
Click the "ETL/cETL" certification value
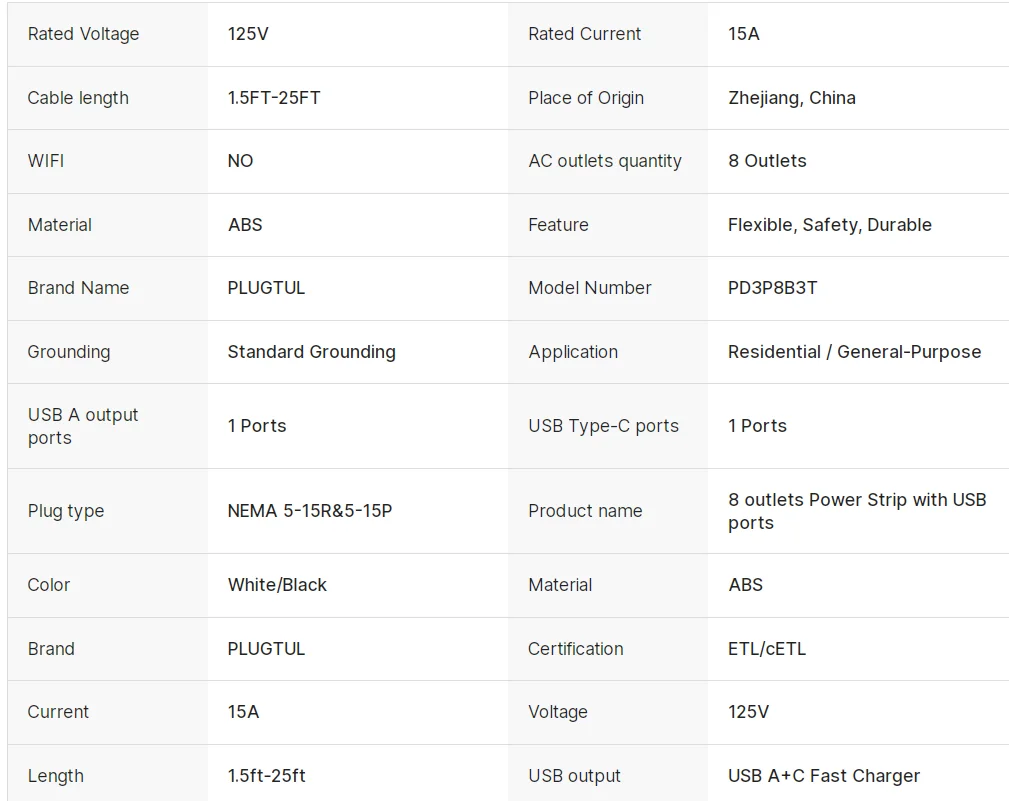pos(767,649)
